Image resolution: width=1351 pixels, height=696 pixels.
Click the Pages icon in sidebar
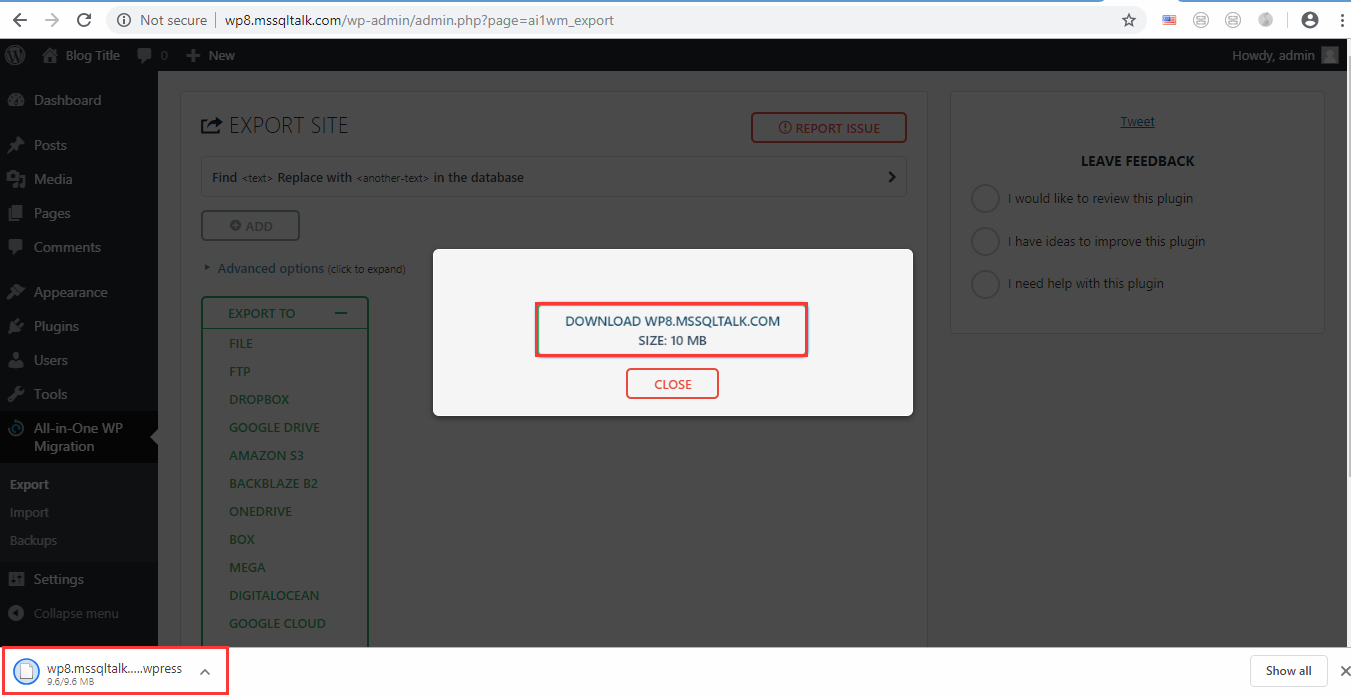15,213
